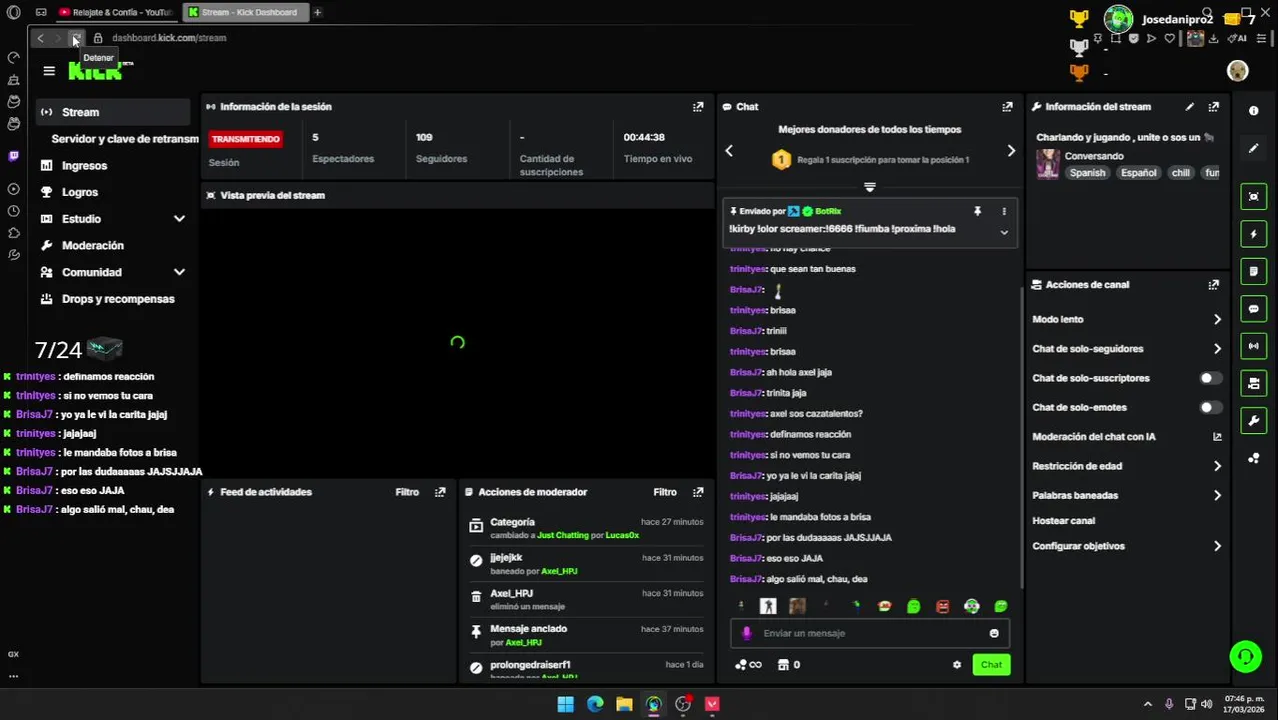Click the green support headset button

click(x=1245, y=656)
